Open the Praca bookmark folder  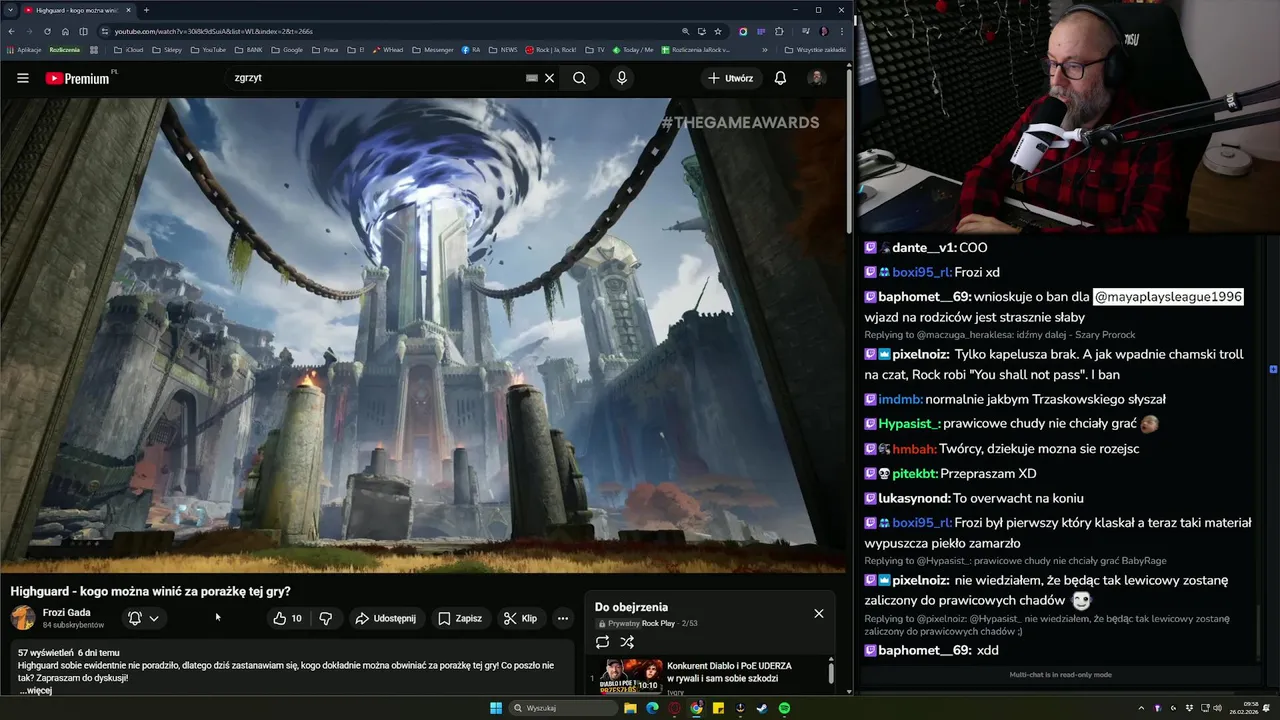click(324, 49)
